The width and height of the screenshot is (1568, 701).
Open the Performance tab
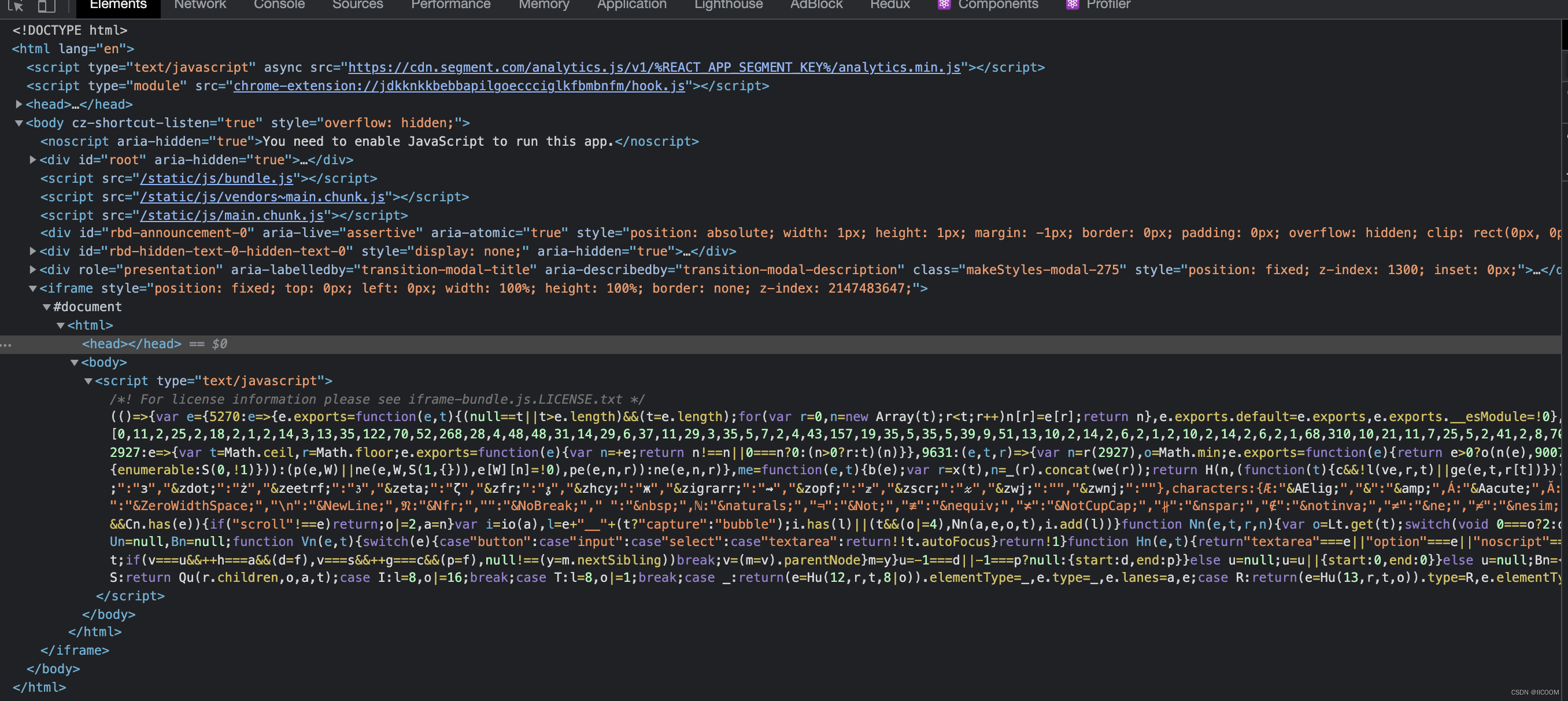450,5
